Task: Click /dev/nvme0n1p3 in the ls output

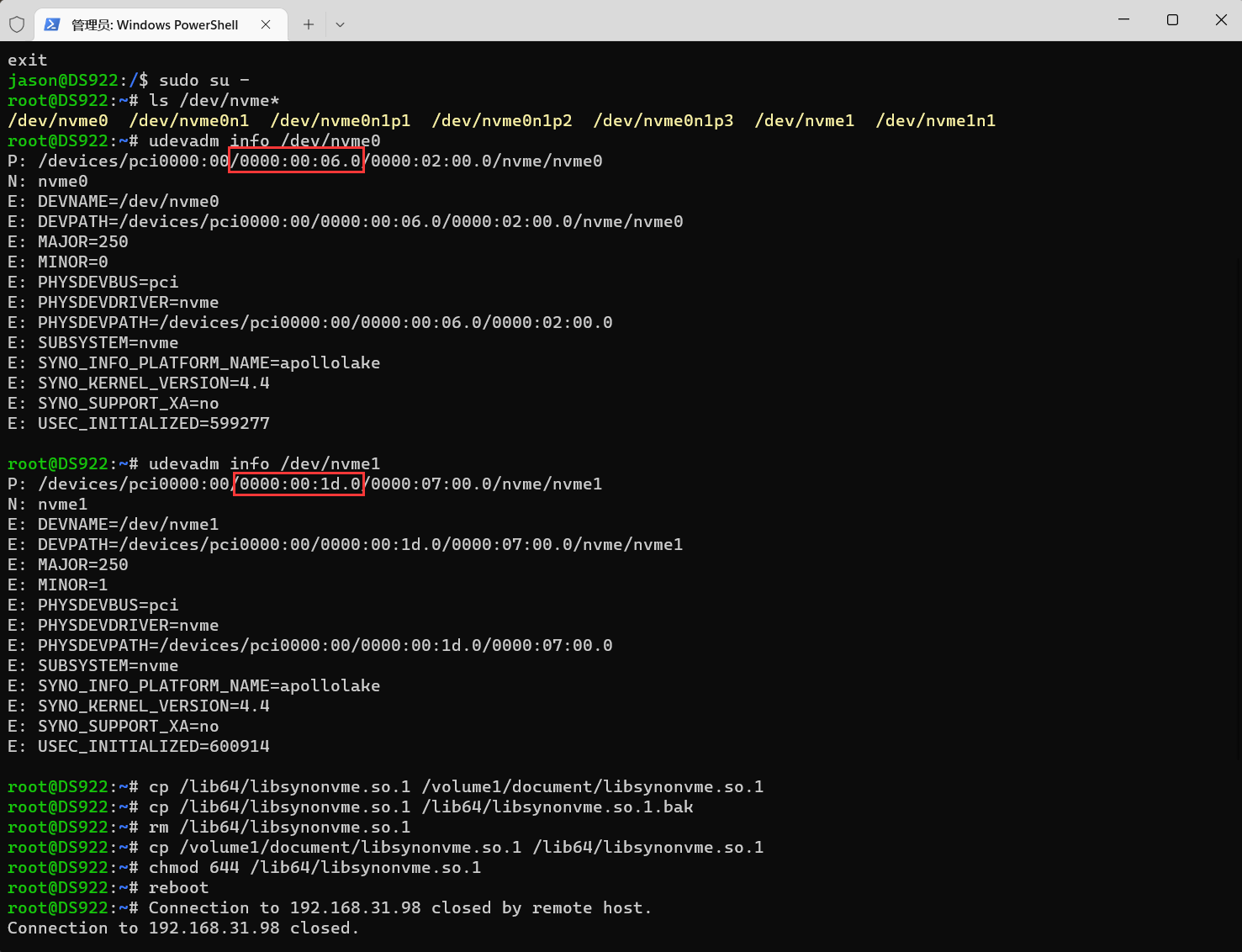Action: pyautogui.click(x=663, y=120)
